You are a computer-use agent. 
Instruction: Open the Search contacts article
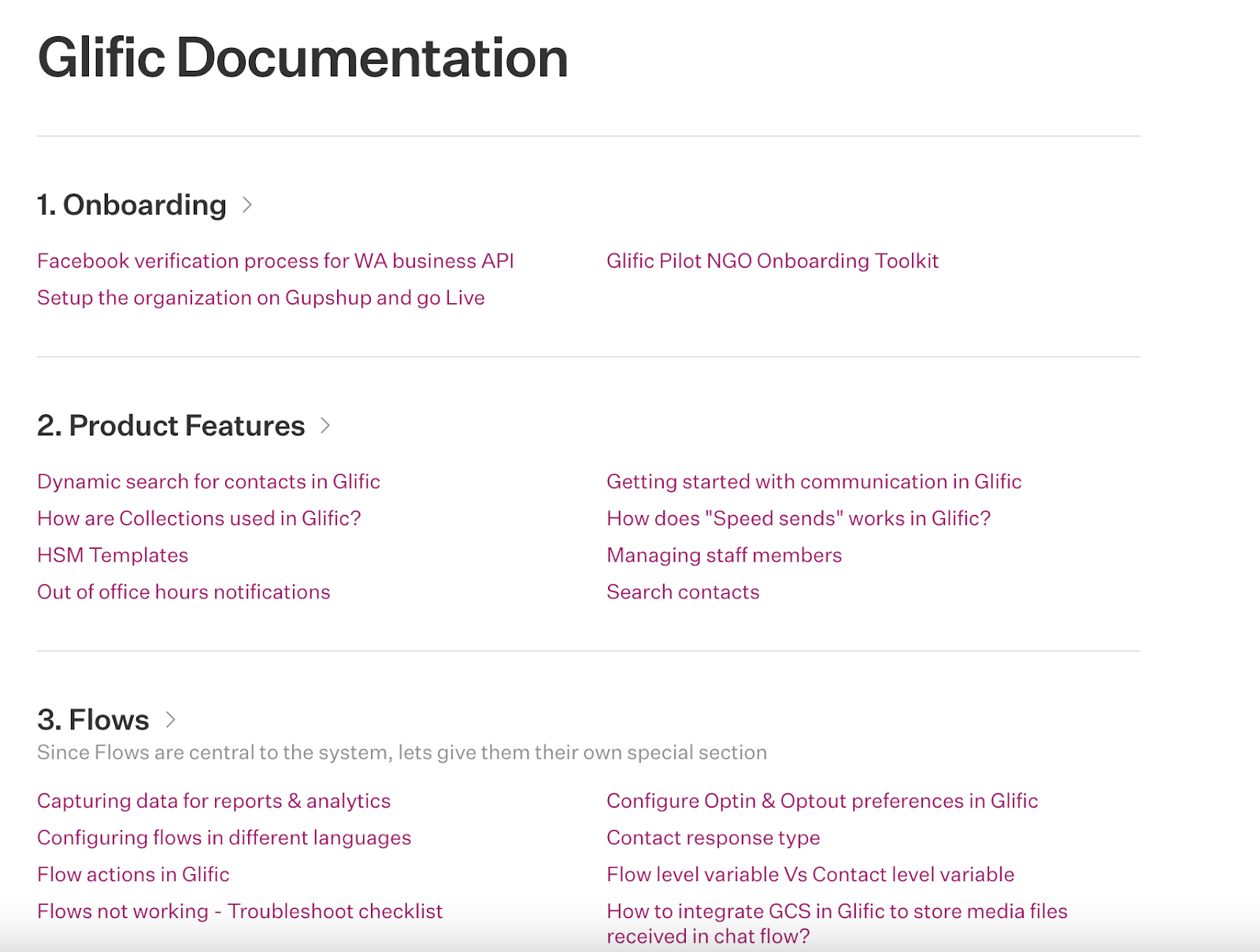[x=683, y=592]
